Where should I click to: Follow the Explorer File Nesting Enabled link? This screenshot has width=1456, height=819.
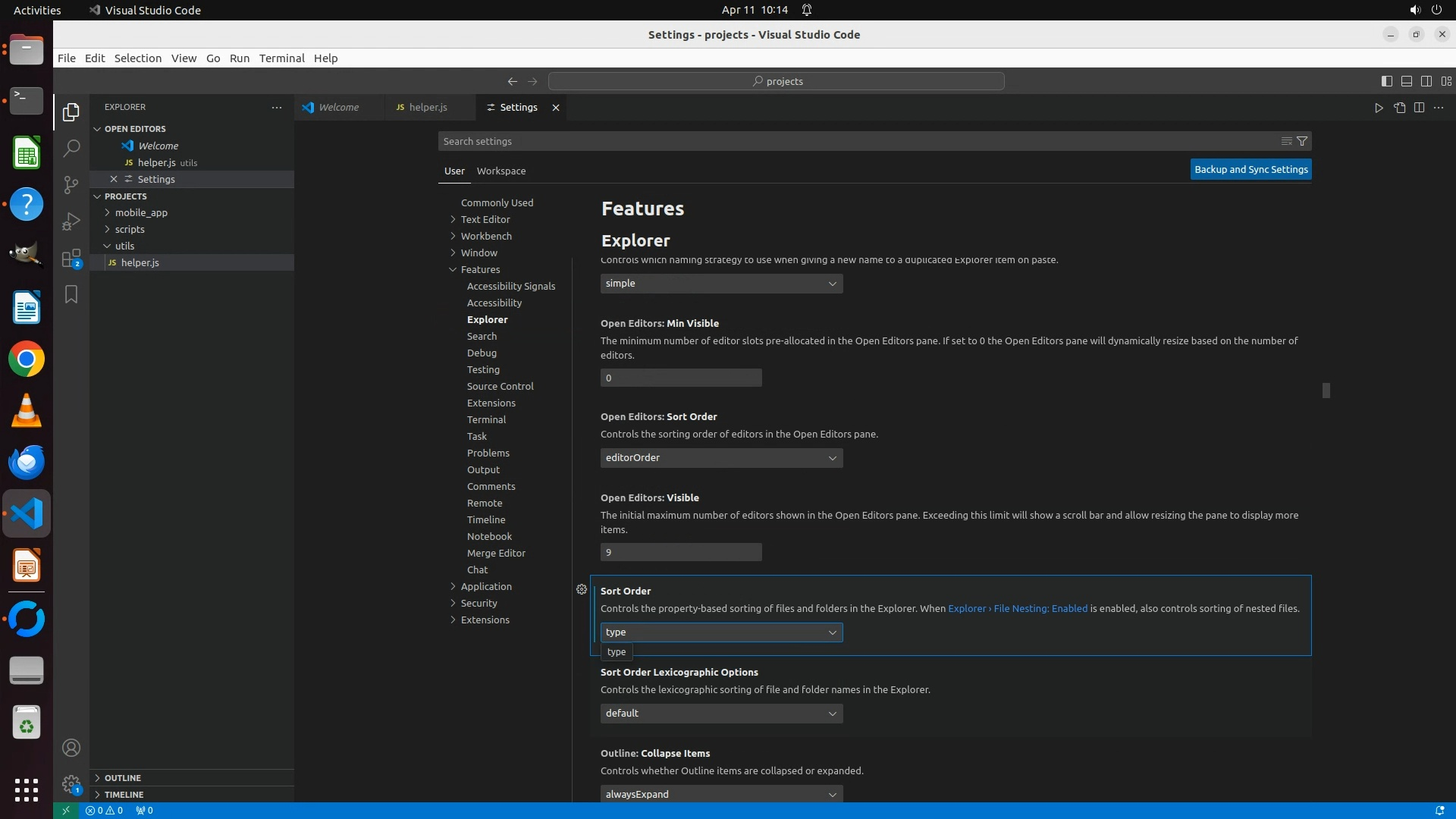tap(1017, 609)
